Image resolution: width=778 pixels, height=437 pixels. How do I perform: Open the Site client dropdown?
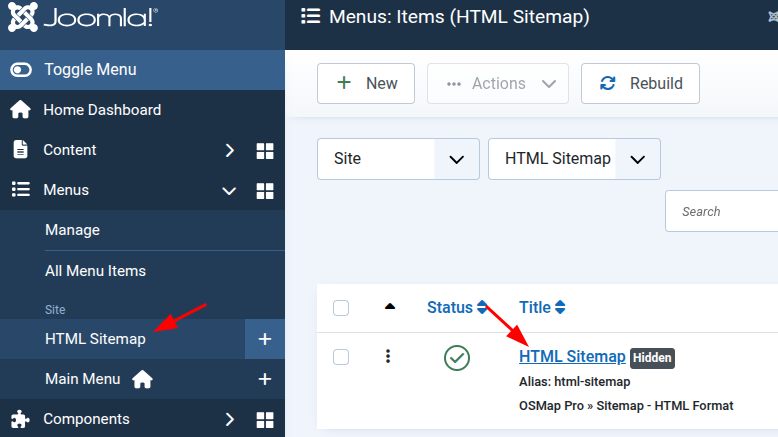[398, 159]
